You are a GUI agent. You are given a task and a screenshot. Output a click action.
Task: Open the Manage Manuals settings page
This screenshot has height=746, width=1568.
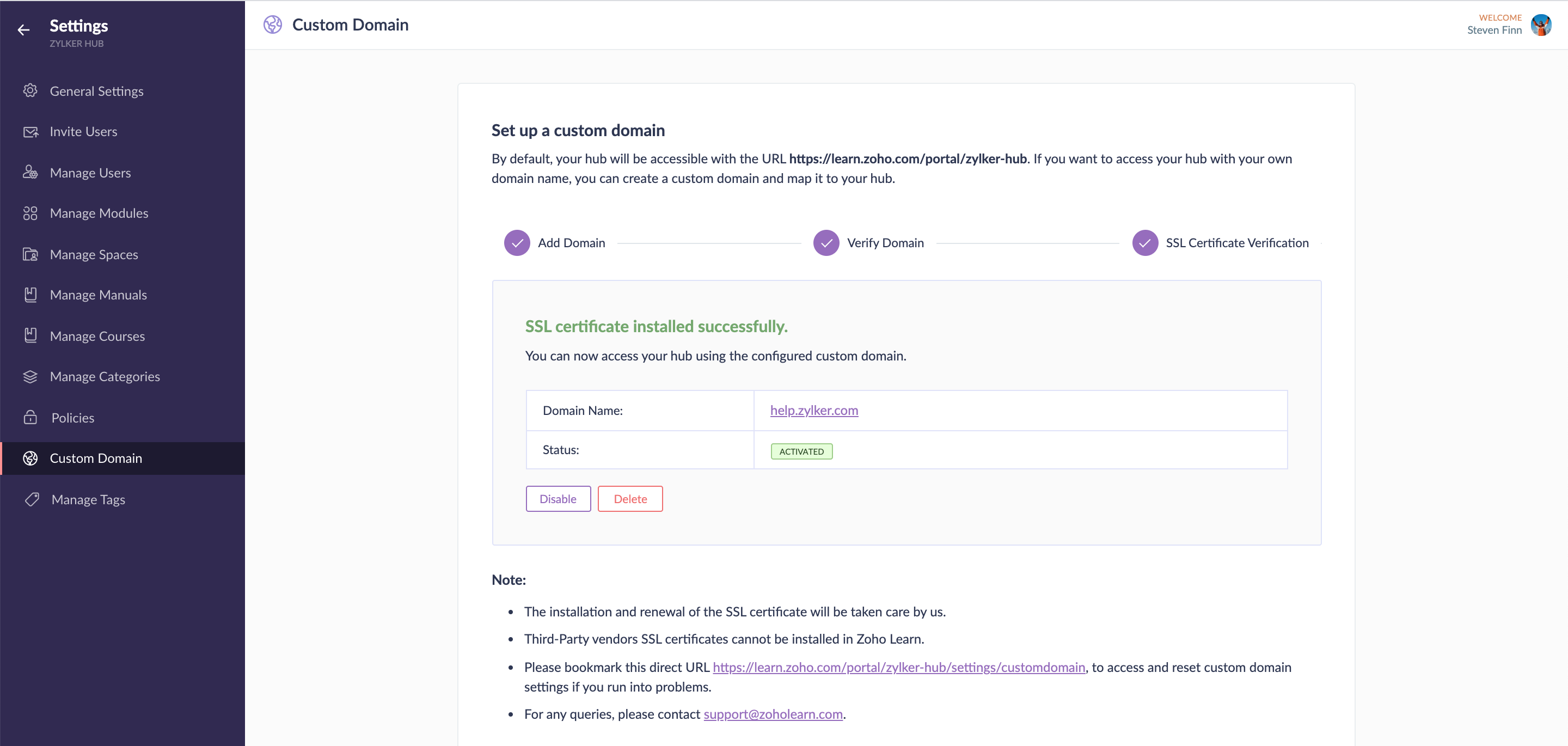tap(98, 295)
